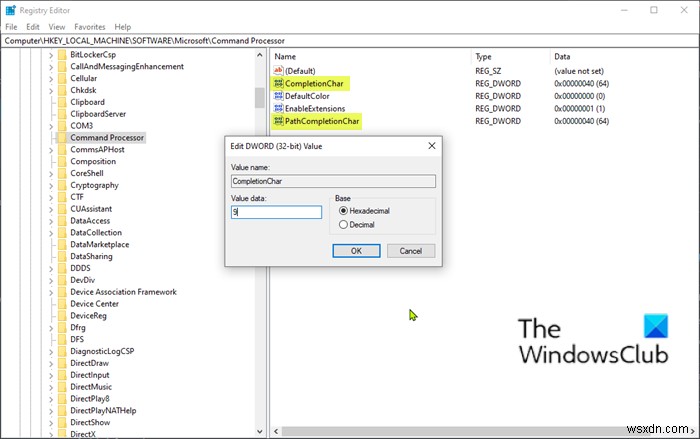The width and height of the screenshot is (700, 439).
Task: Select the Device Association Framework key
Action: click(x=123, y=292)
